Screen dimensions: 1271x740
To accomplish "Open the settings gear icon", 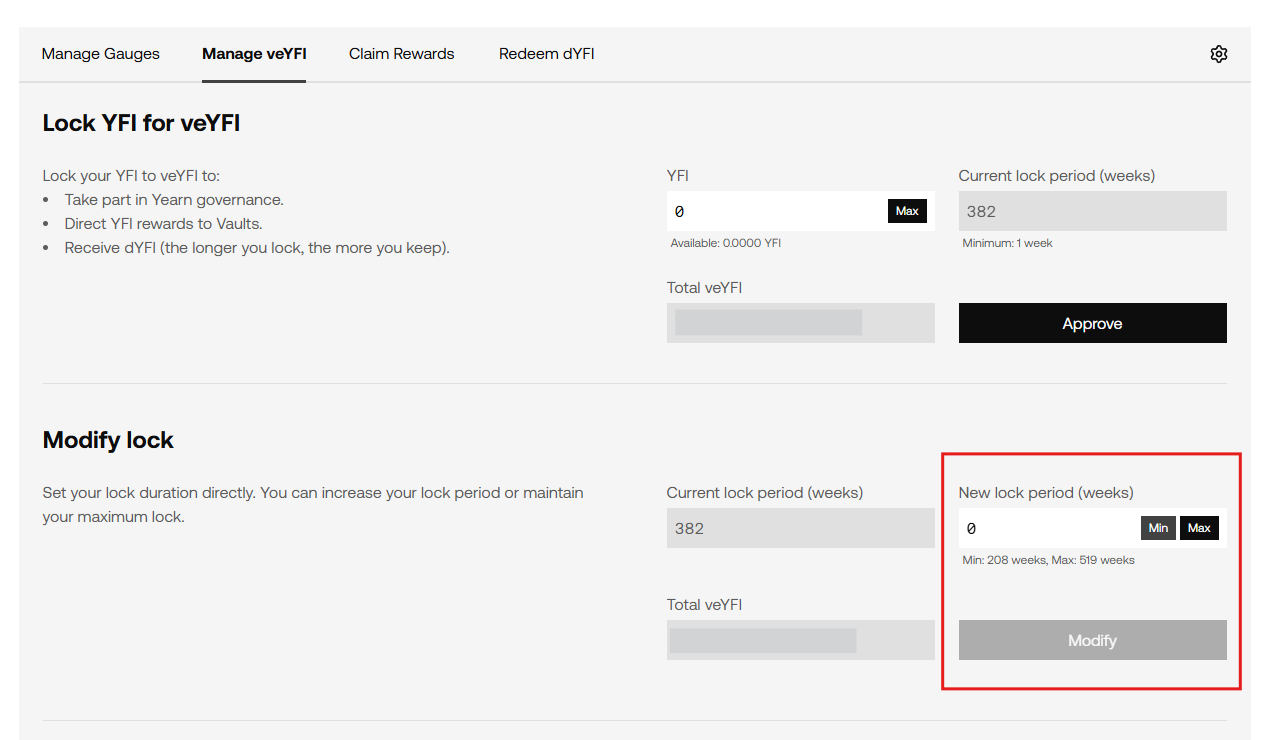I will pyautogui.click(x=1218, y=54).
